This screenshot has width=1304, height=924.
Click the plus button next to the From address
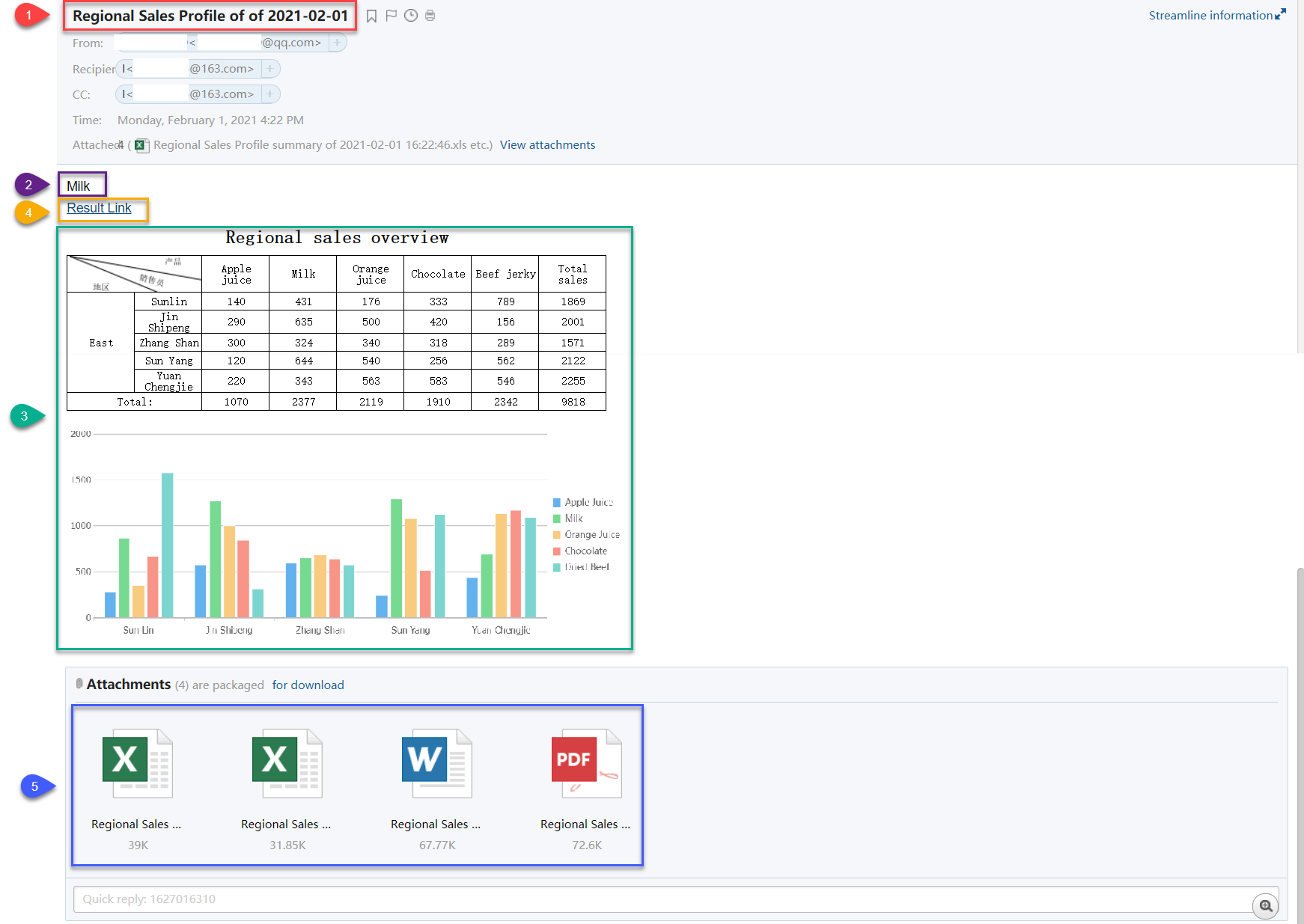coord(338,43)
